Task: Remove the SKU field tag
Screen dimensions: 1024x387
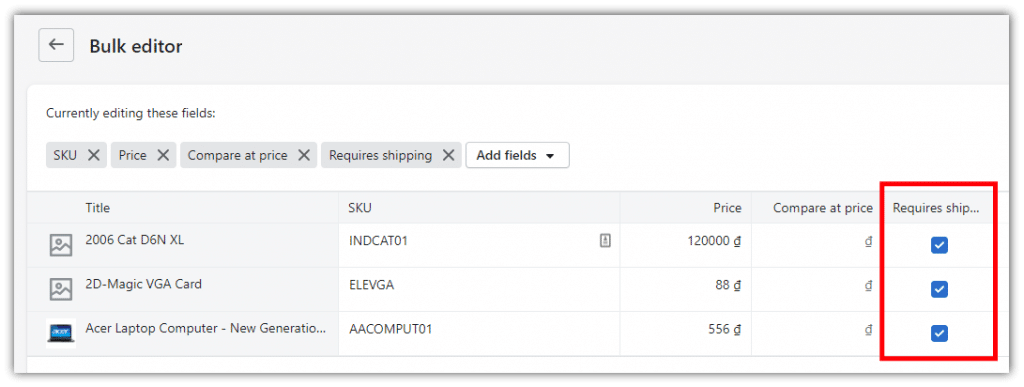Action: pyautogui.click(x=94, y=155)
